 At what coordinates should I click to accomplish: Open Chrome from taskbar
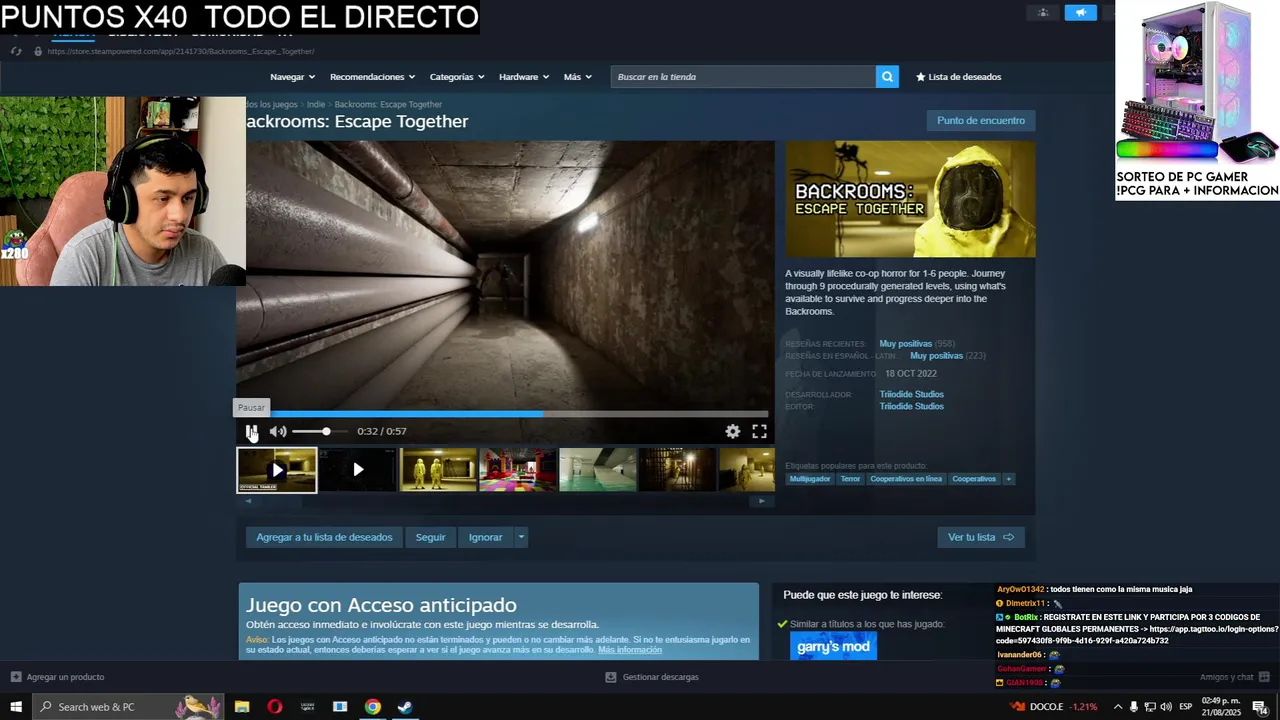(x=372, y=707)
